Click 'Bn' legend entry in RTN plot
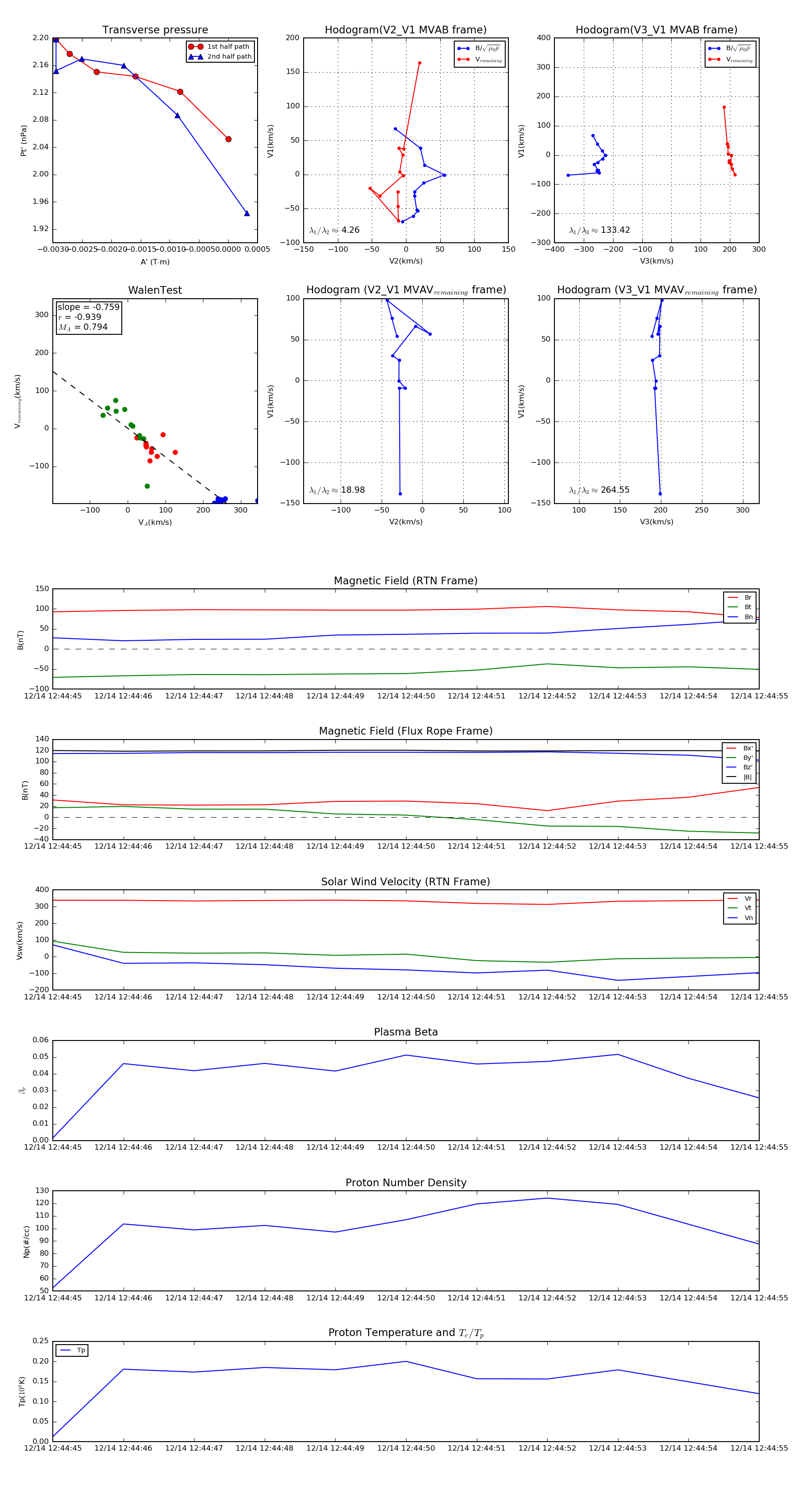 [x=740, y=617]
